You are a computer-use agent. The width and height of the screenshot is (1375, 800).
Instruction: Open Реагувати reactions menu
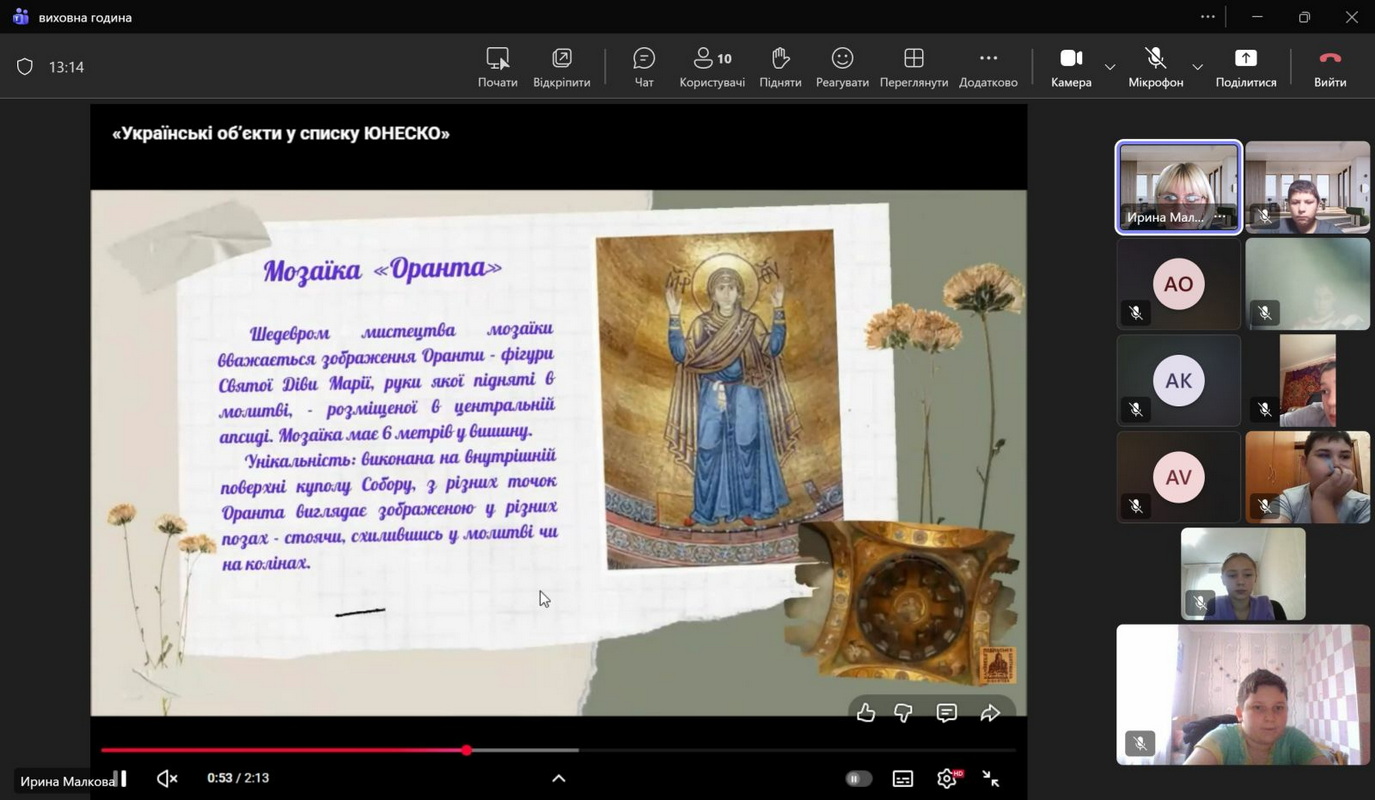click(x=842, y=67)
